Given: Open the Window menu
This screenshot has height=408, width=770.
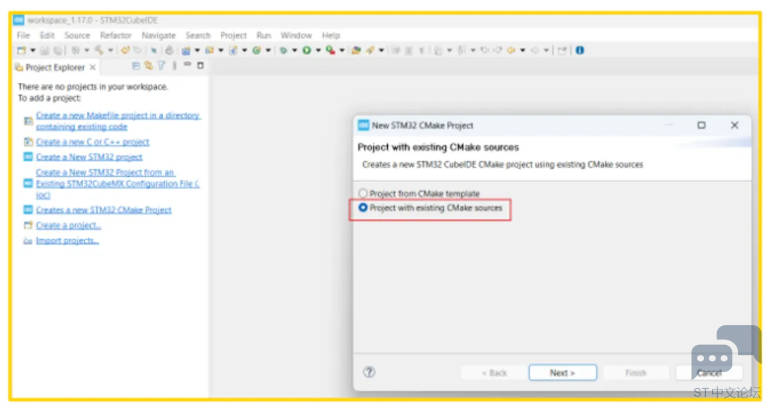Looking at the screenshot, I should click(x=296, y=35).
